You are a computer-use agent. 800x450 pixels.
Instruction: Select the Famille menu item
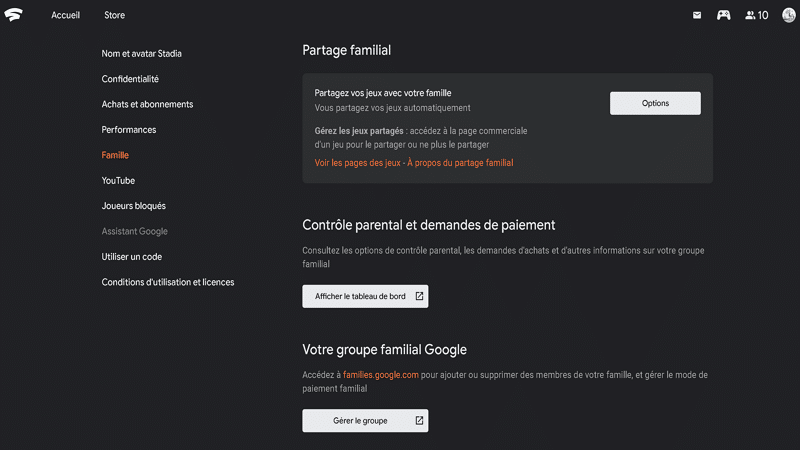pyautogui.click(x=115, y=155)
